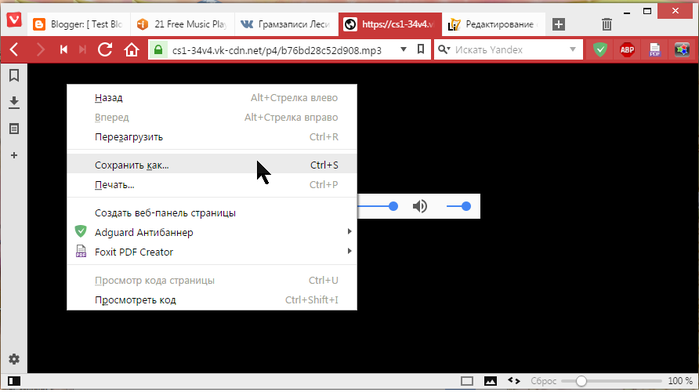Open the Notes panel in sidebar
This screenshot has height=392, width=699.
click(x=14, y=129)
